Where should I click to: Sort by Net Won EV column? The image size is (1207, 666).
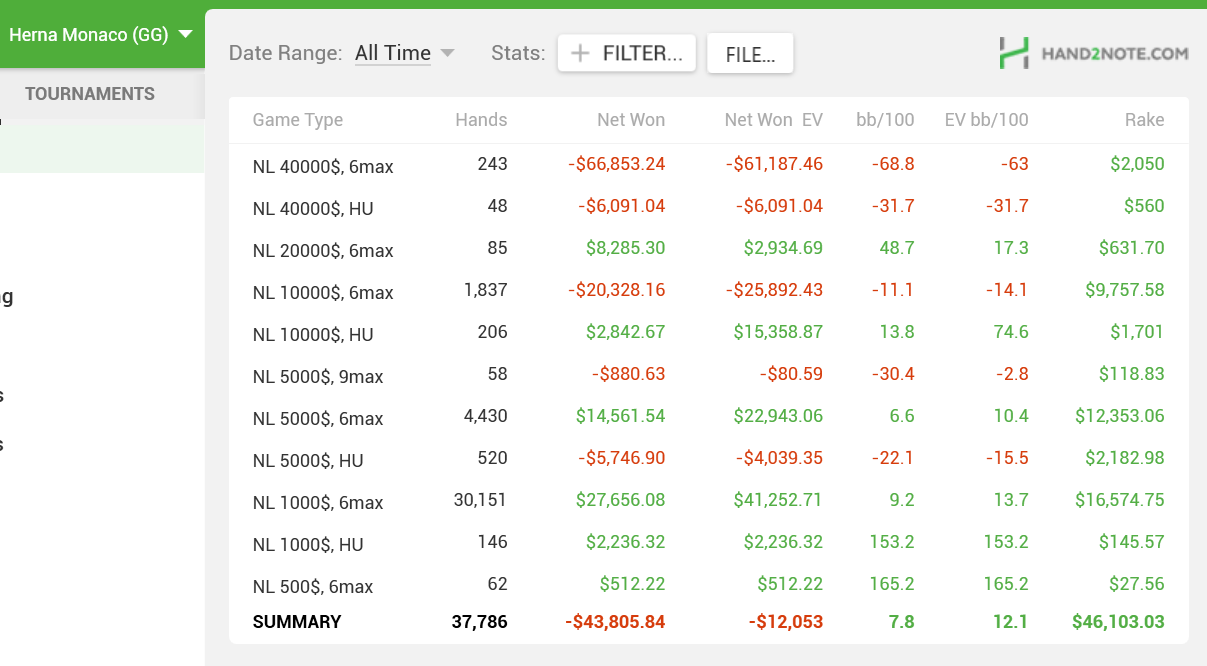click(x=773, y=120)
